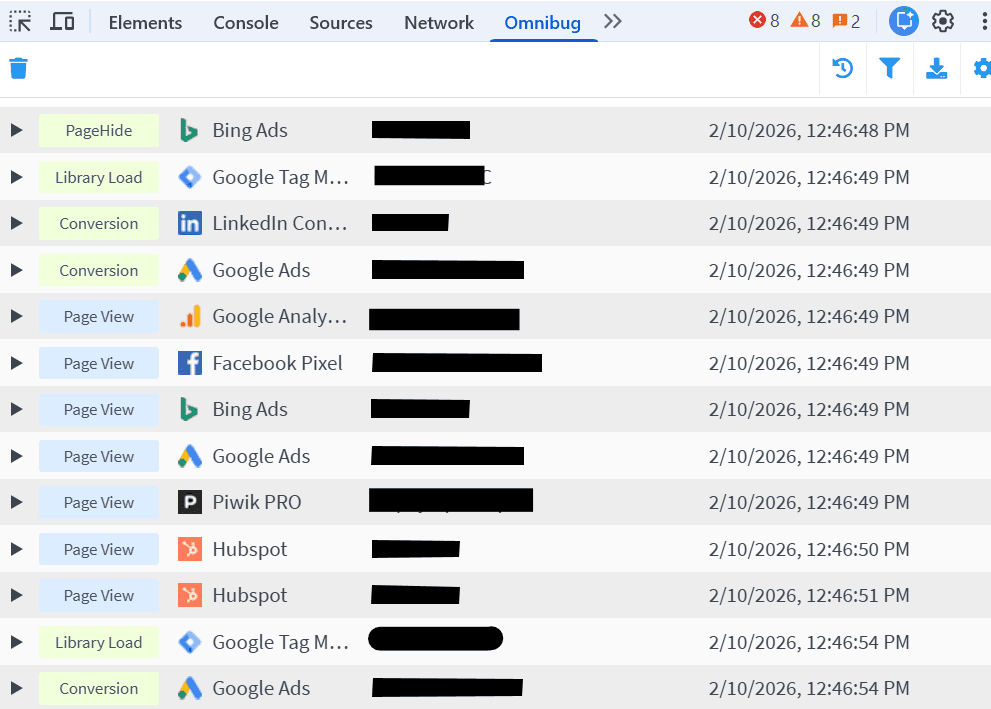Toggle the device toolbar icon
991x709 pixels.
tap(62, 22)
